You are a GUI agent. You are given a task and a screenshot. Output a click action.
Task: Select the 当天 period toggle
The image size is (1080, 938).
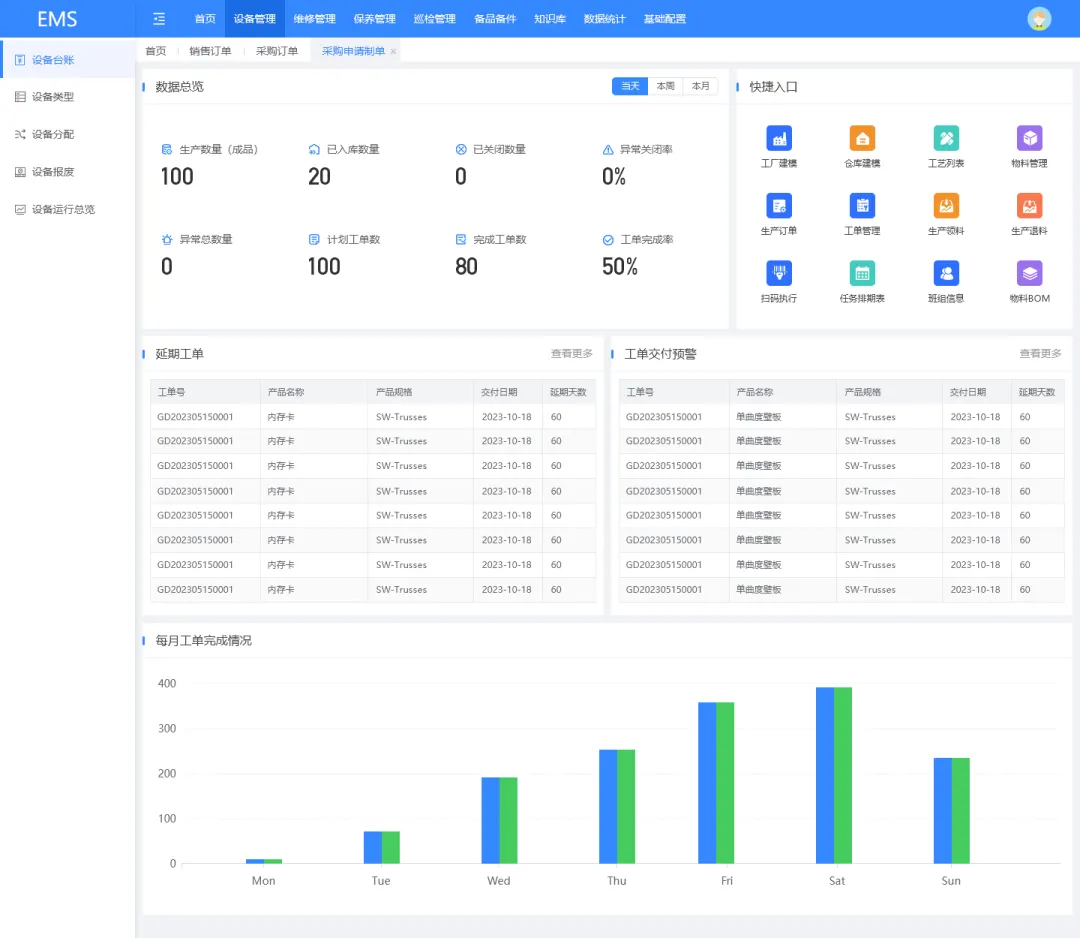coord(630,86)
